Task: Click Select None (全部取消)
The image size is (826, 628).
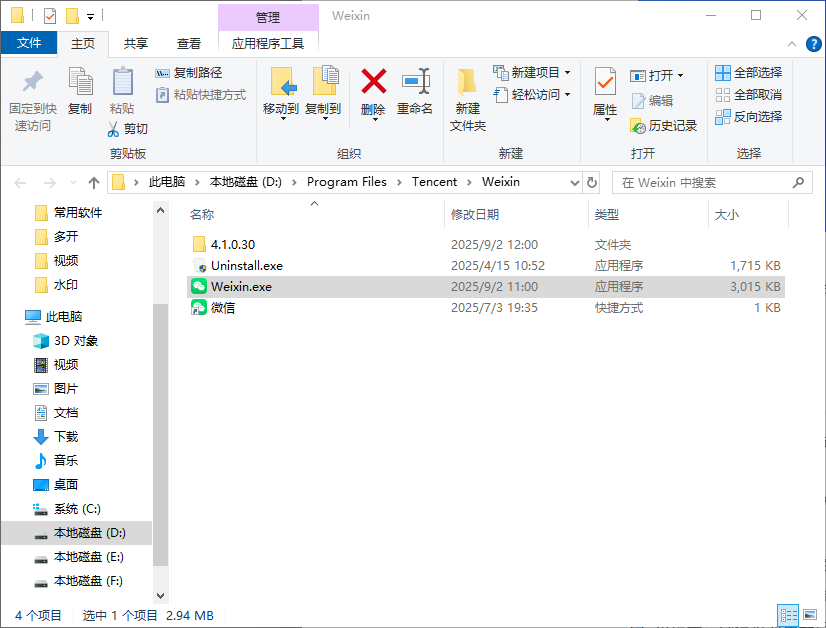Action: click(x=752, y=97)
